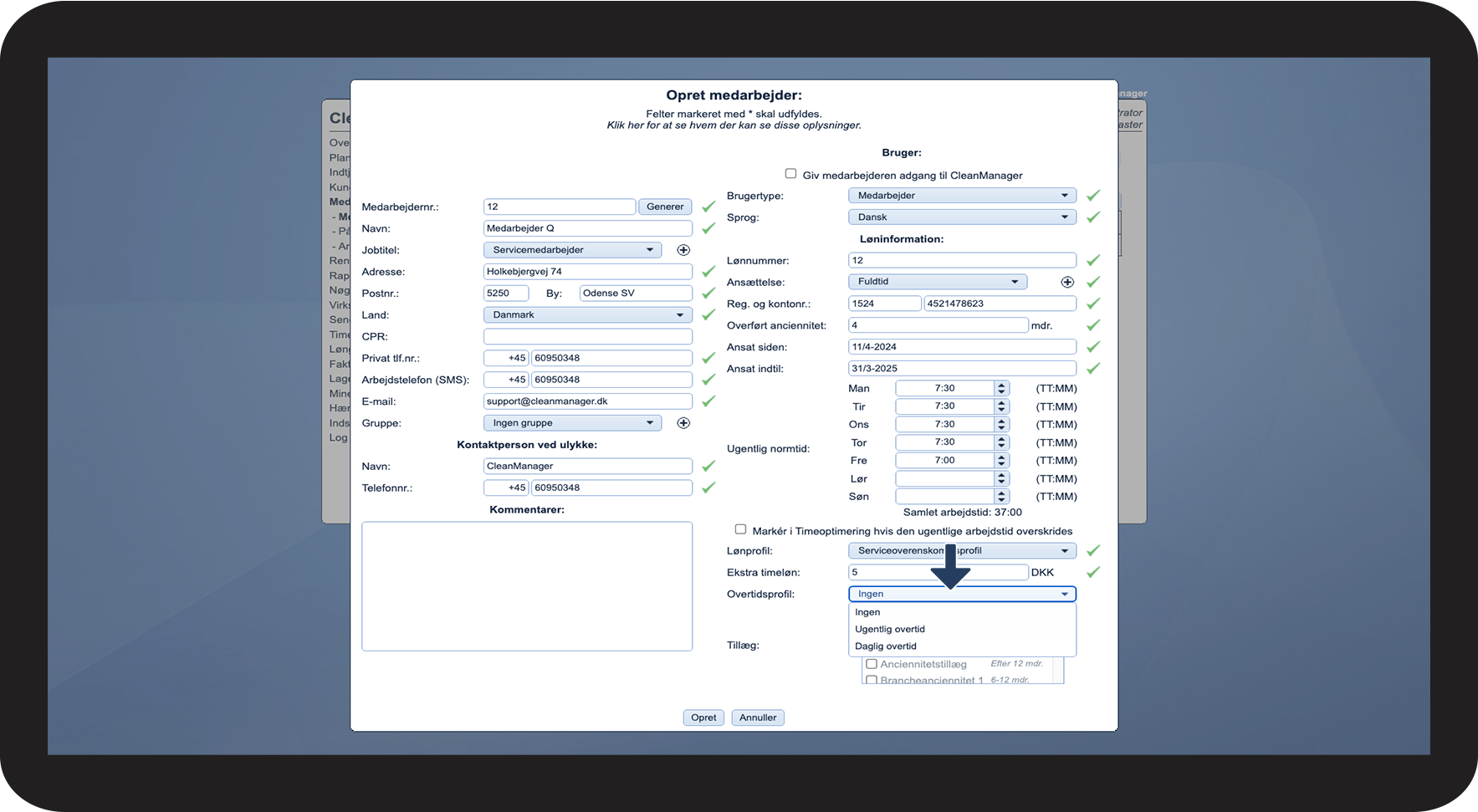Tick the Markér i Timeoptimering checkbox

click(x=740, y=529)
